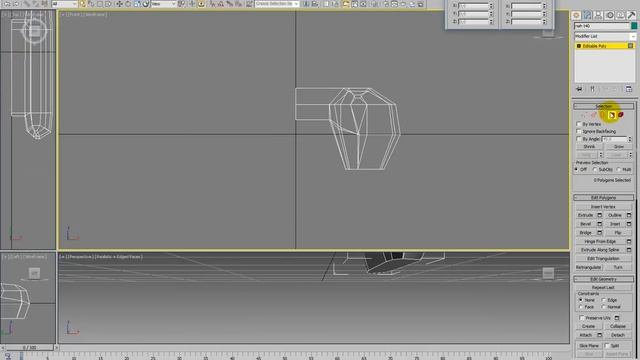Select Vertex sub-object level icon

coord(584,115)
